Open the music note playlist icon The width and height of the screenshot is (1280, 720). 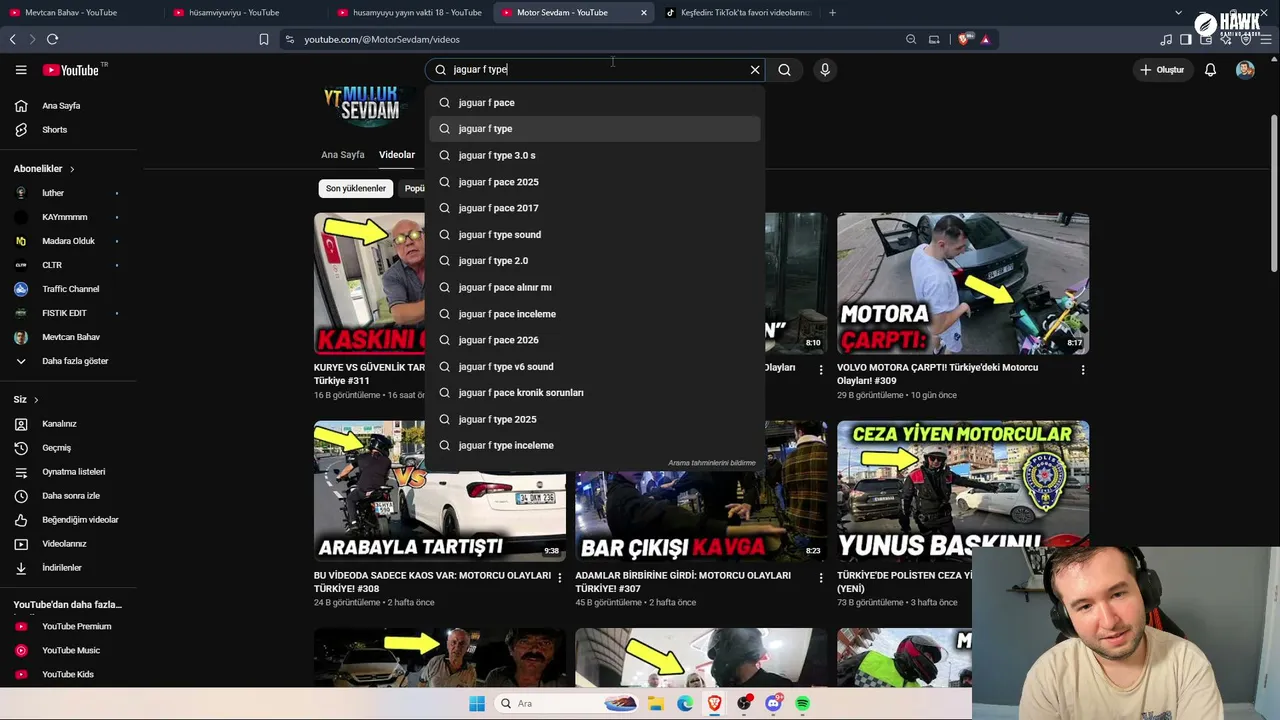click(x=1166, y=39)
